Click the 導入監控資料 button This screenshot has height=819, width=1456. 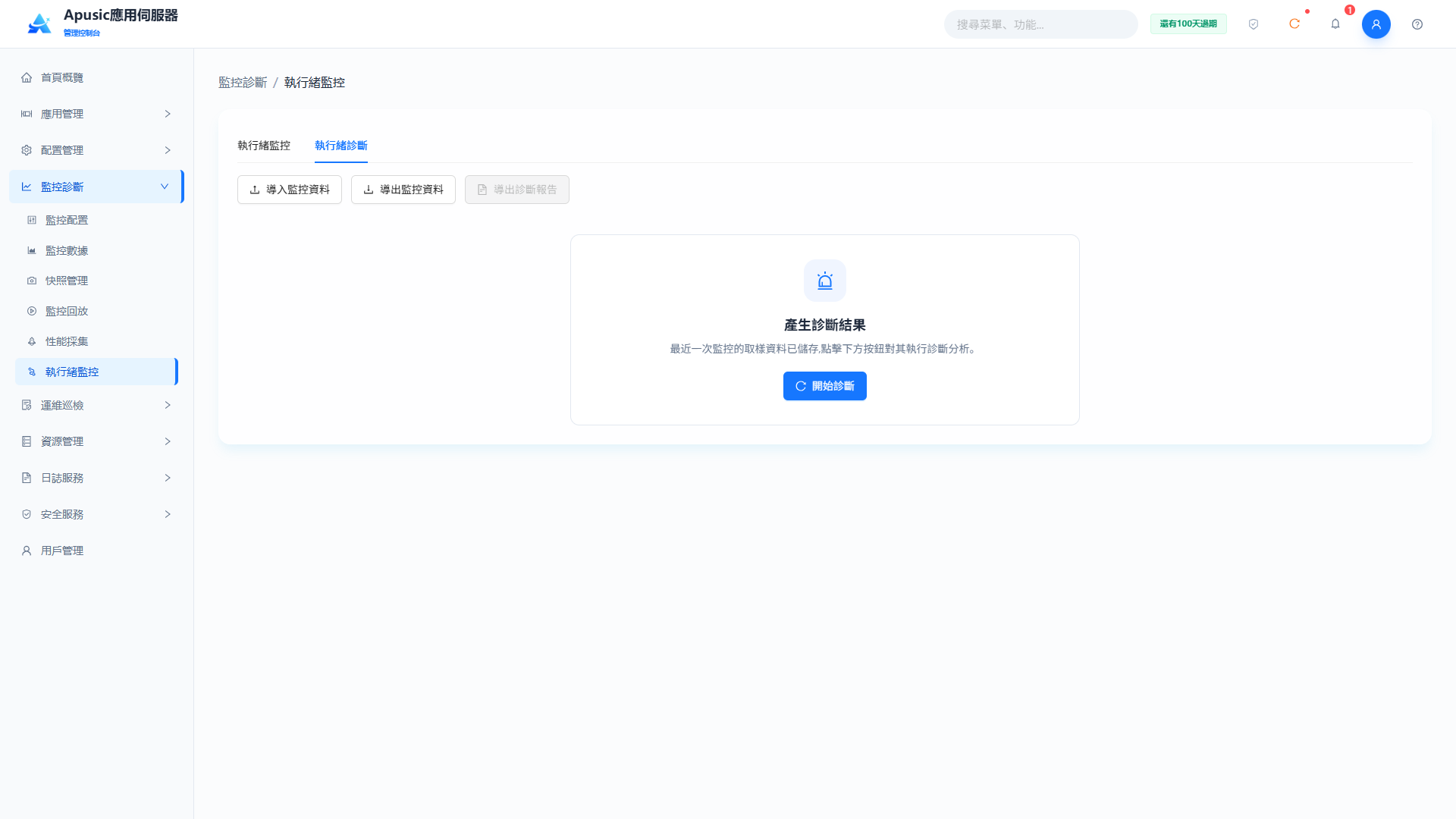[290, 190]
